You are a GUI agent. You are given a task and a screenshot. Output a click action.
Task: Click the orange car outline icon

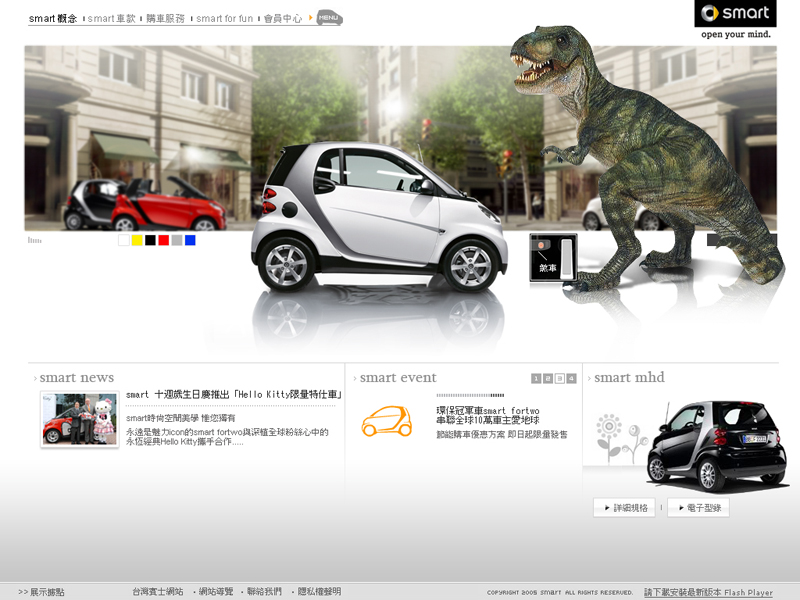387,421
